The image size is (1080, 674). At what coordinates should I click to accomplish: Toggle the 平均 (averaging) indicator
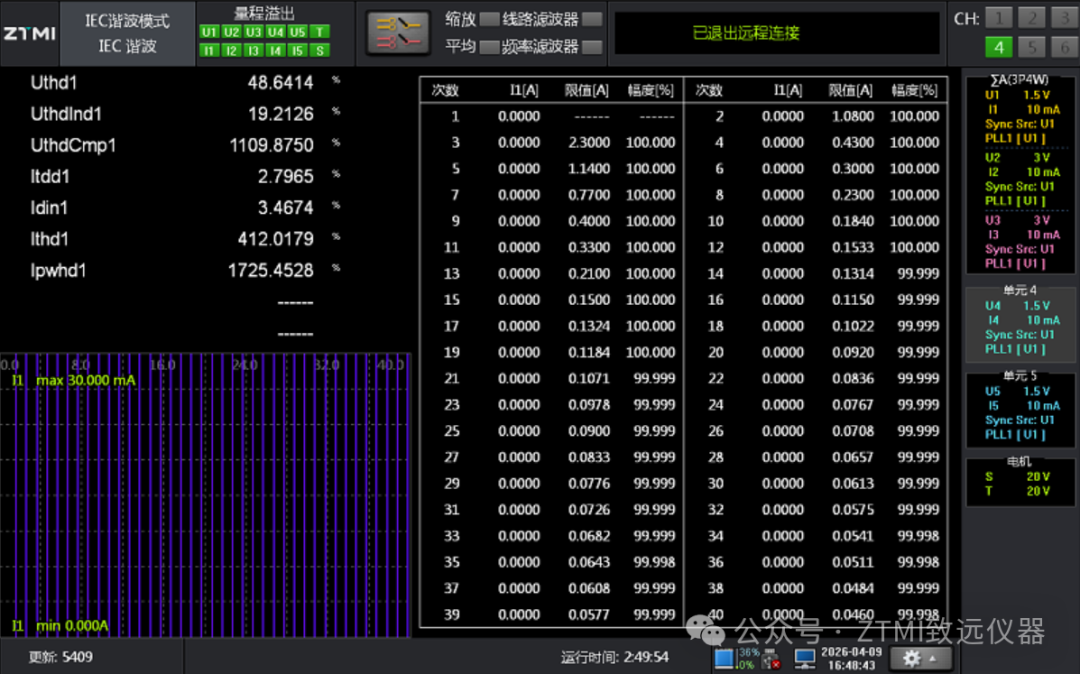pyautogui.click(x=489, y=46)
